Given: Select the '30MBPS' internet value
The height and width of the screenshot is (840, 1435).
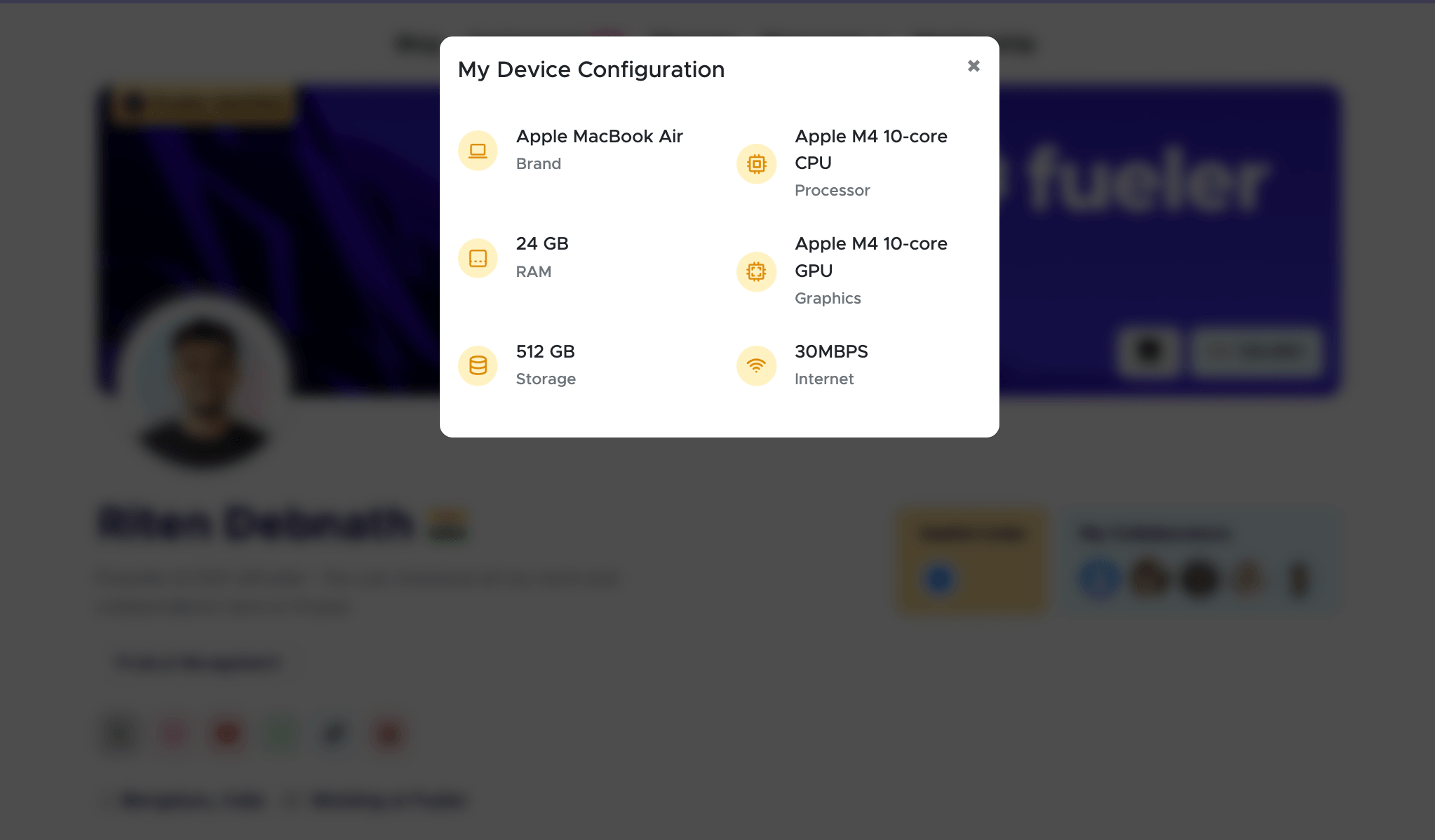Looking at the screenshot, I should point(831,351).
